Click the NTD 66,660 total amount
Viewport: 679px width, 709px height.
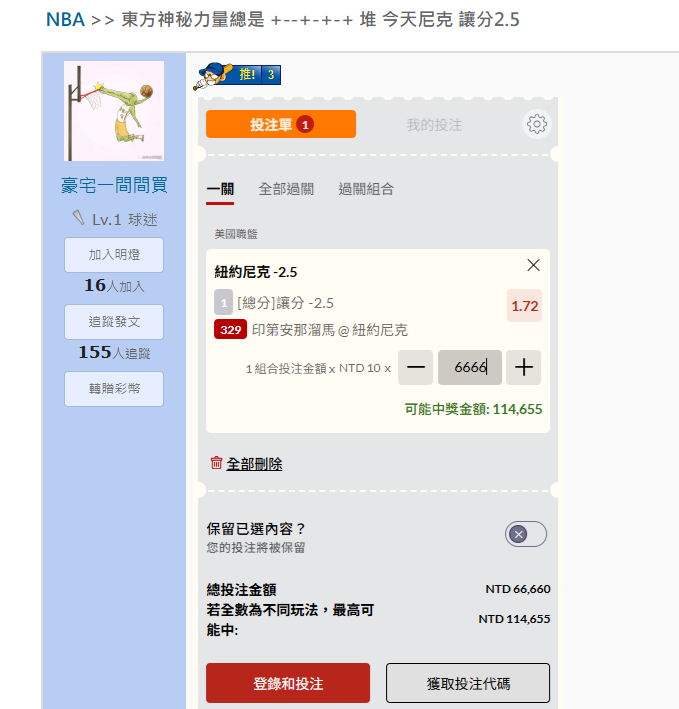click(x=518, y=589)
